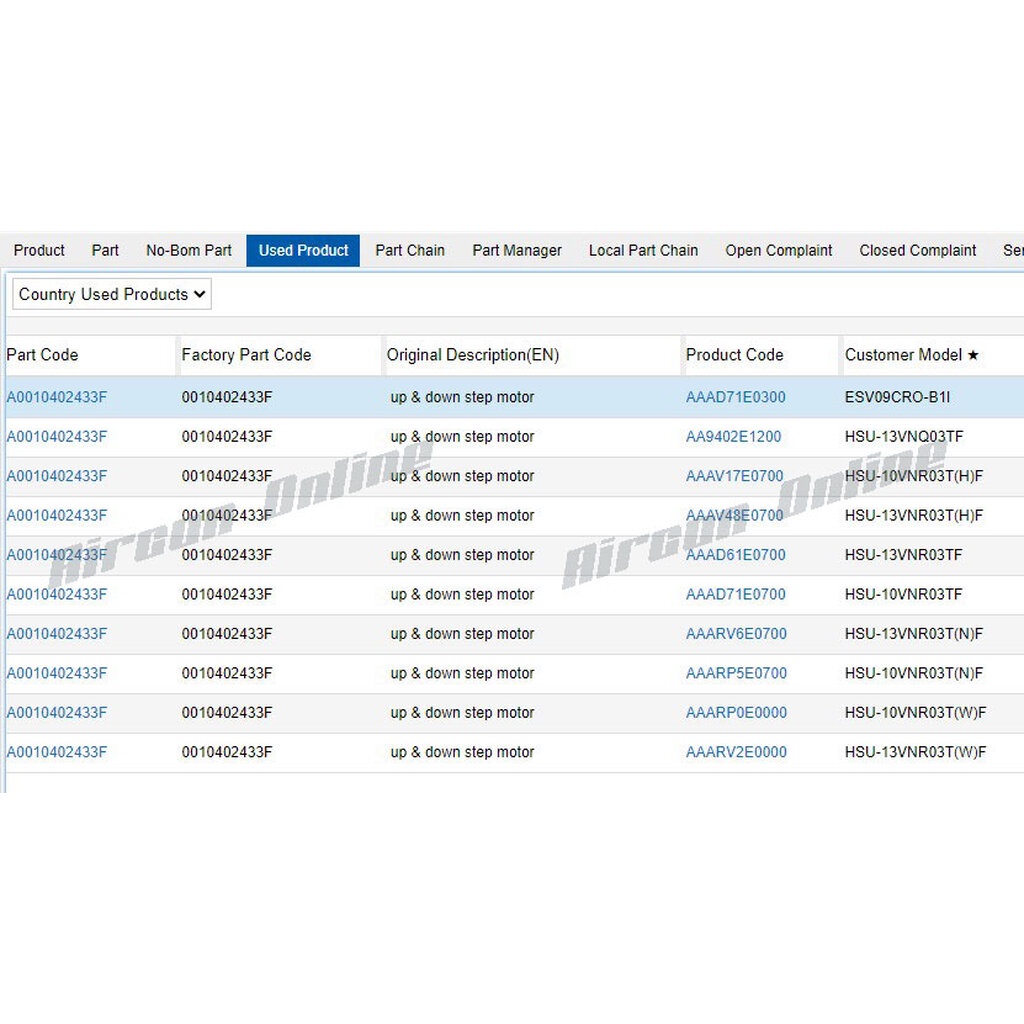Open product code AAAD71E0300 link

click(735, 397)
